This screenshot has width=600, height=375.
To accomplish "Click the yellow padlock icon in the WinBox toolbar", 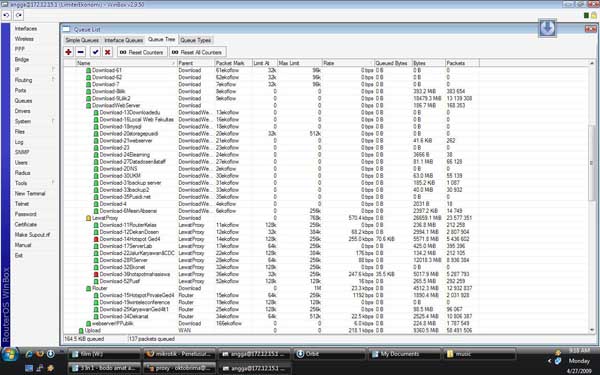I will coord(593,16).
